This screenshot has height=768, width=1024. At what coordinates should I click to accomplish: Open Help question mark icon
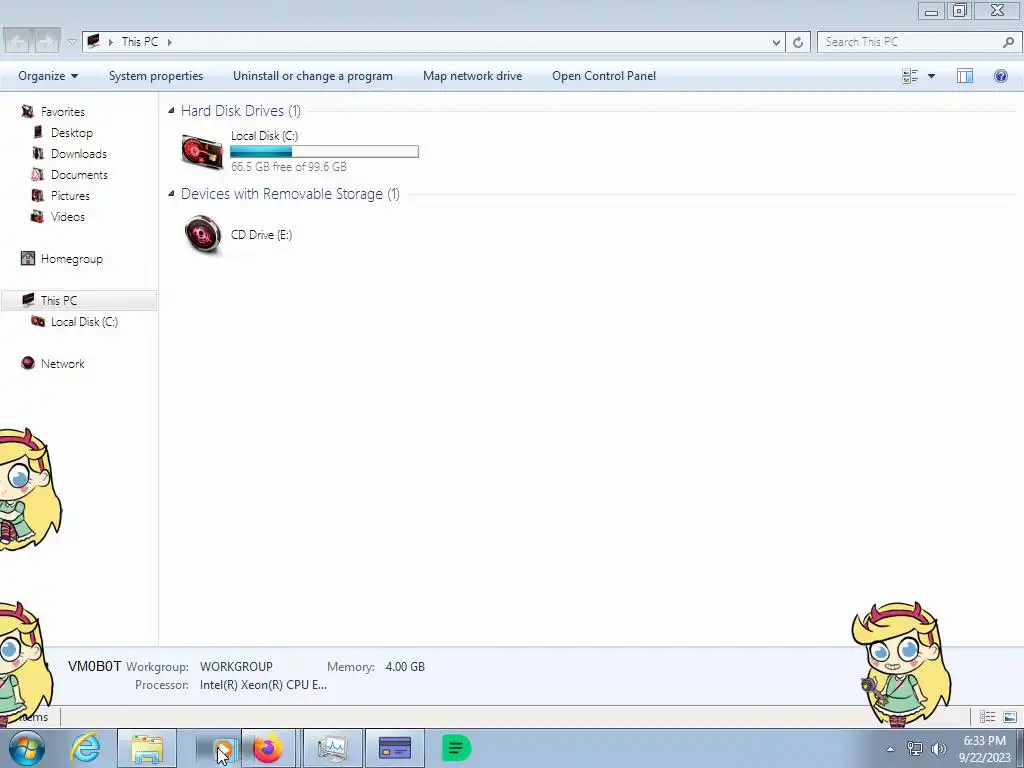(x=1000, y=76)
